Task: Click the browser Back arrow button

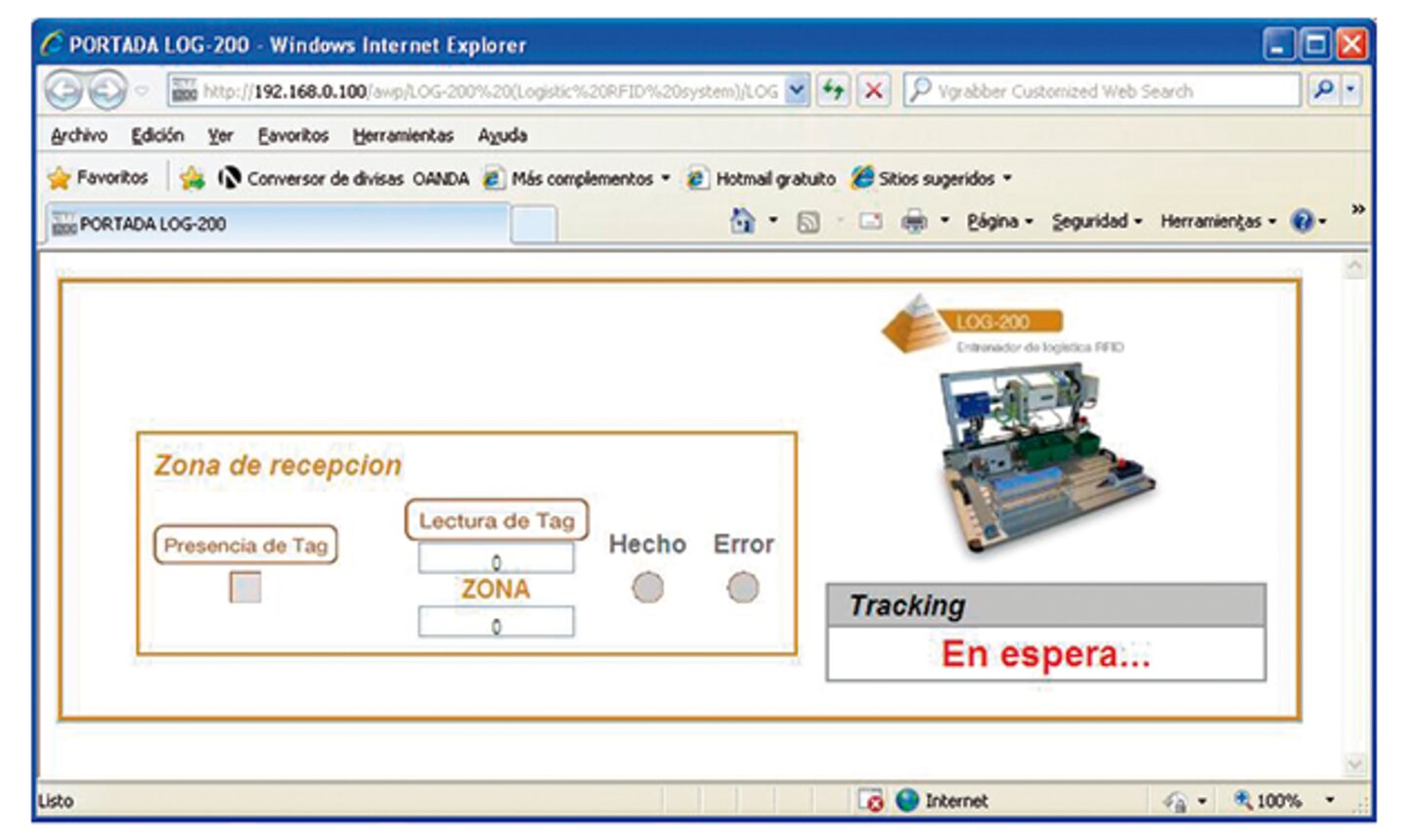Action: 64,91
